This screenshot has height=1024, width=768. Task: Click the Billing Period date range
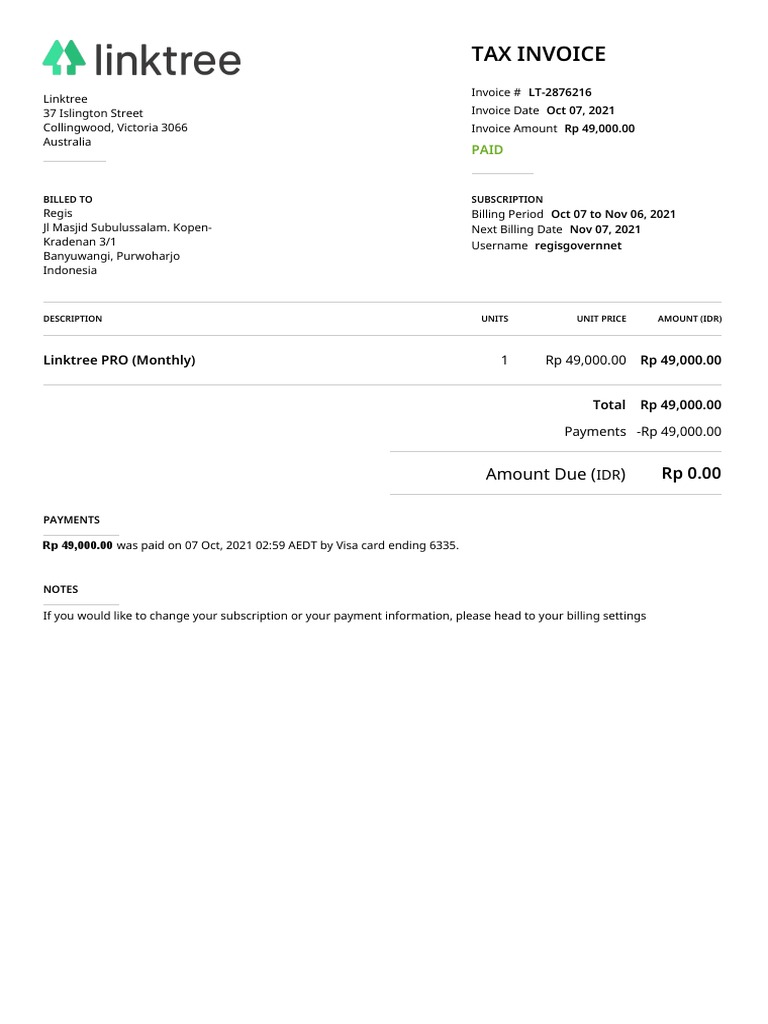[x=613, y=214]
